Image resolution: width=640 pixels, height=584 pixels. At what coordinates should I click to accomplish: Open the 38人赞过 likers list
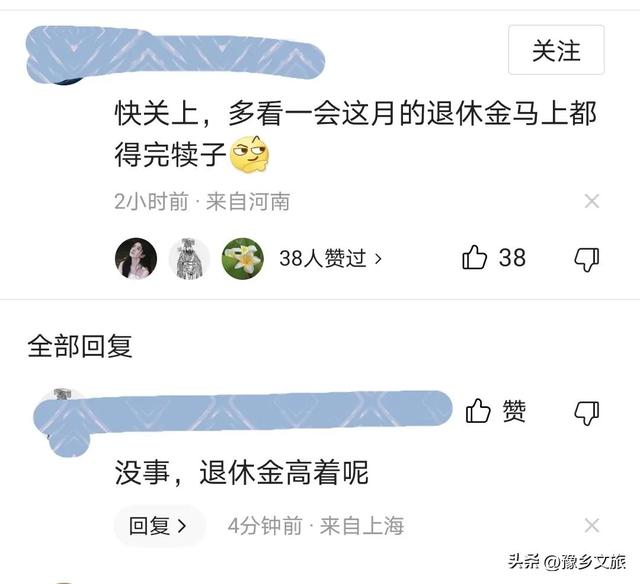pos(331,258)
